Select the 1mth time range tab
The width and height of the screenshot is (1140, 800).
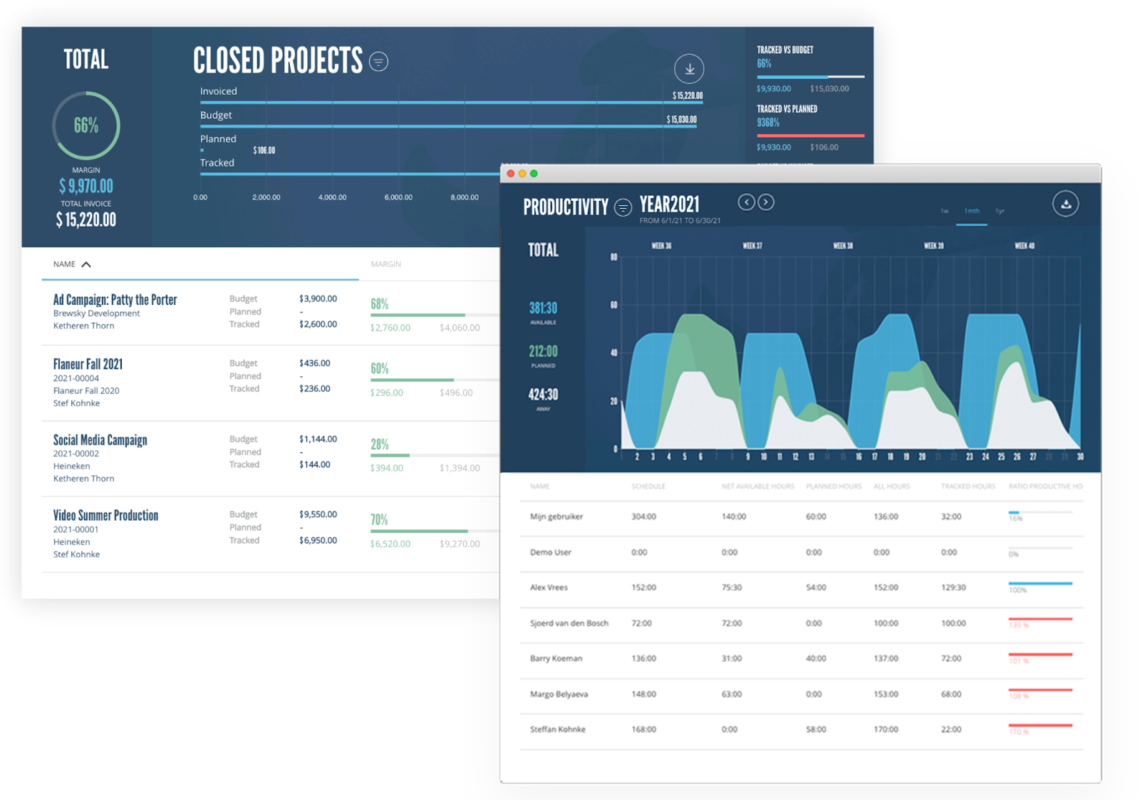pos(971,211)
